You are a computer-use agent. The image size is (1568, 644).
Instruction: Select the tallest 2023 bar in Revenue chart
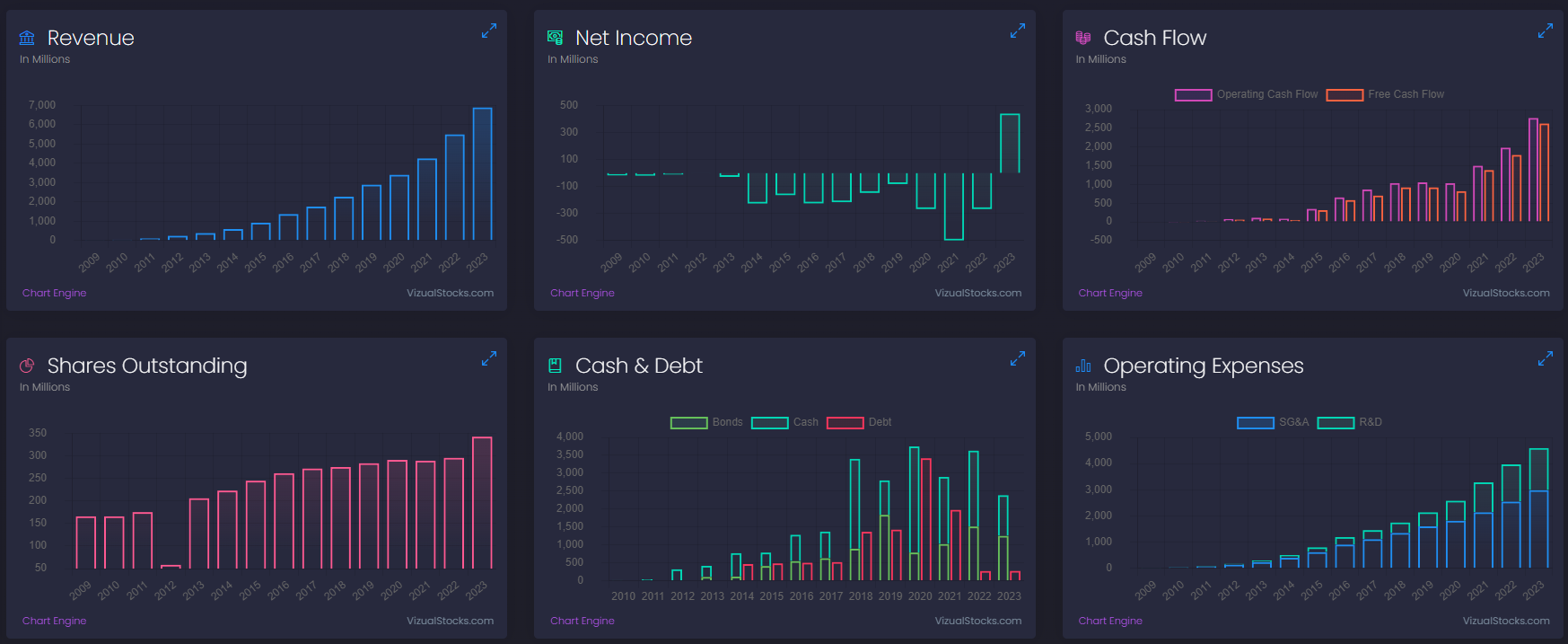482,174
